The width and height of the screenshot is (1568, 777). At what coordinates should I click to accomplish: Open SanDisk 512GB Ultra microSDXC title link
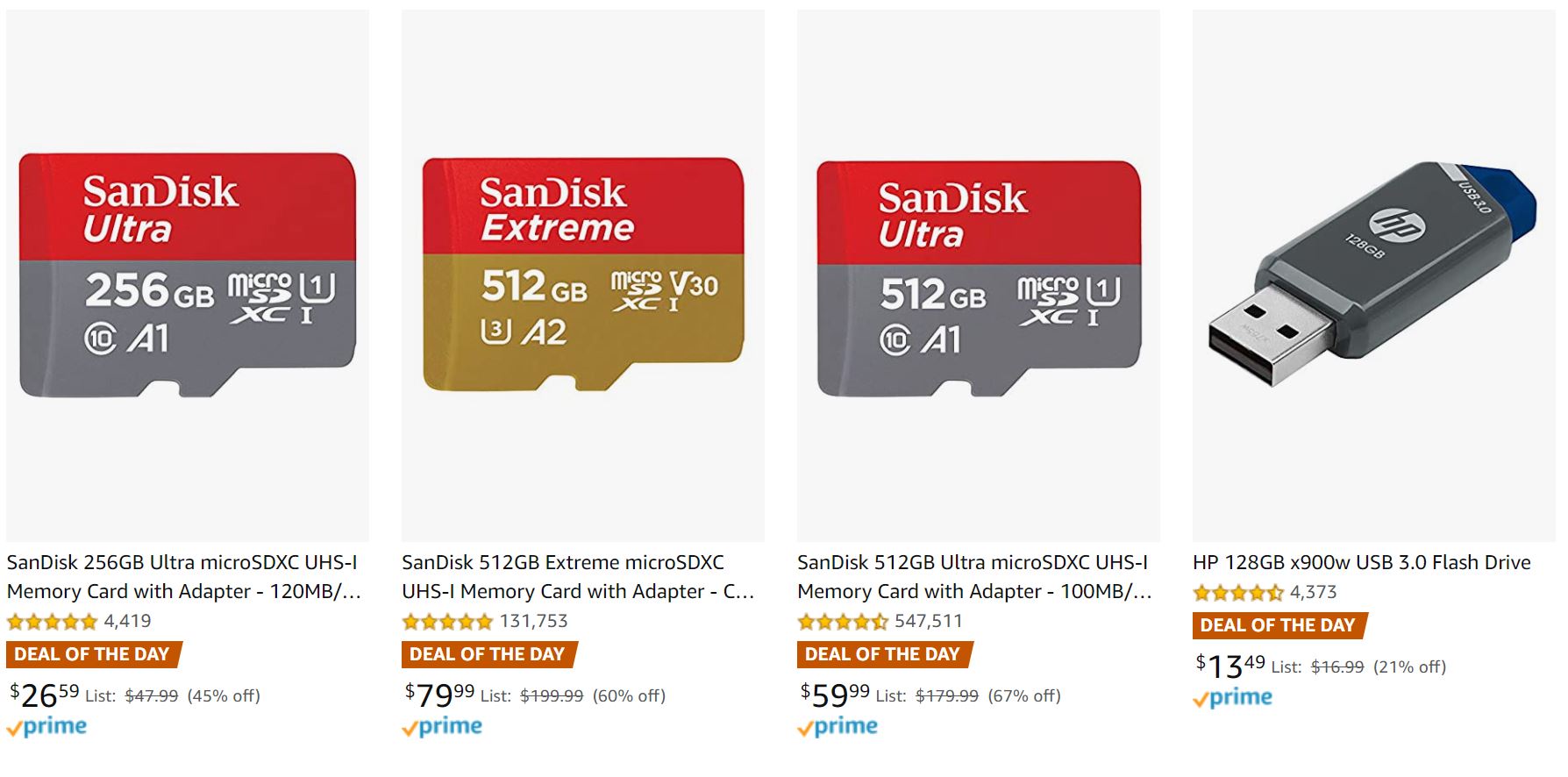point(973,577)
